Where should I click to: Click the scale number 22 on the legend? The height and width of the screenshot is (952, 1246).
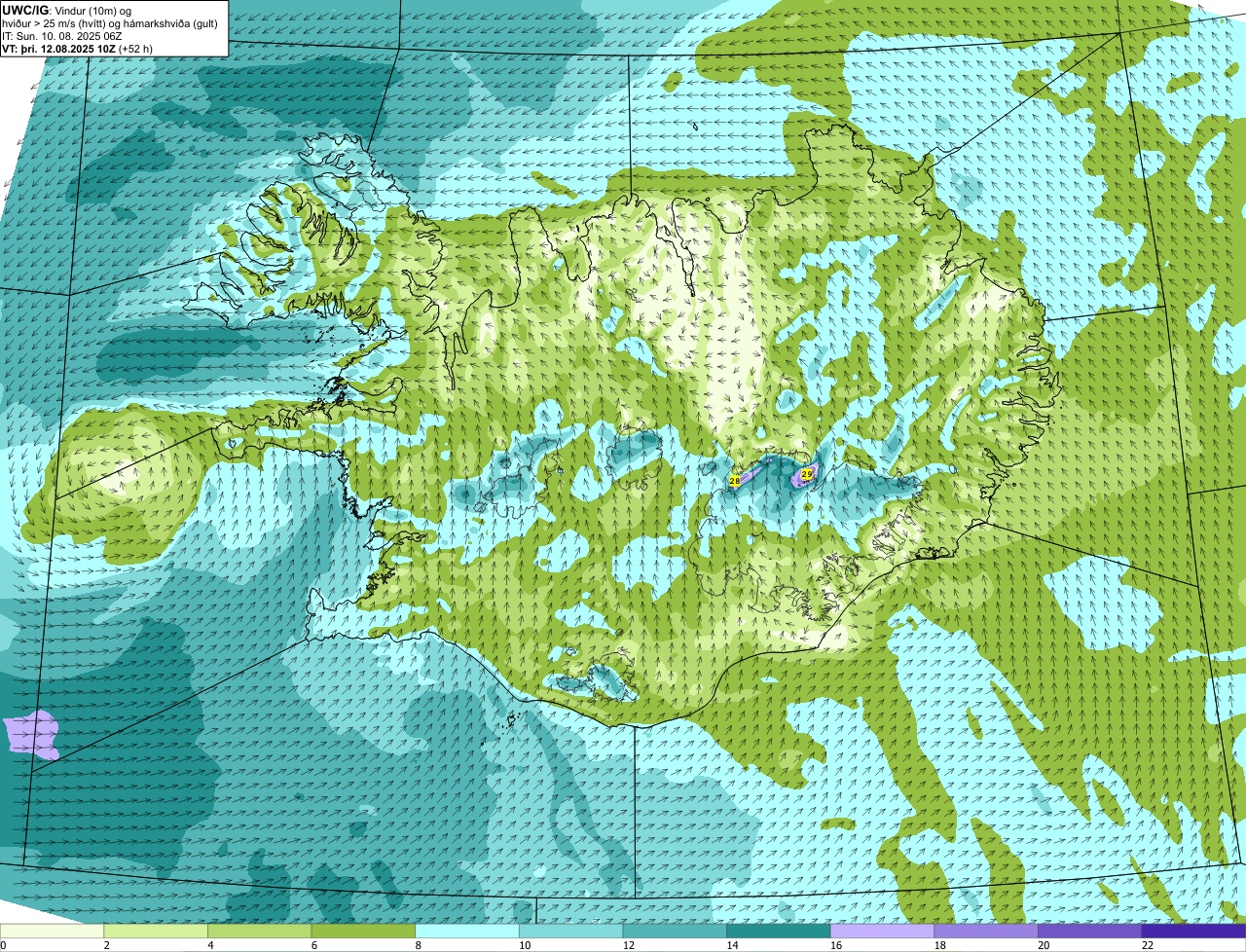pos(1147,945)
